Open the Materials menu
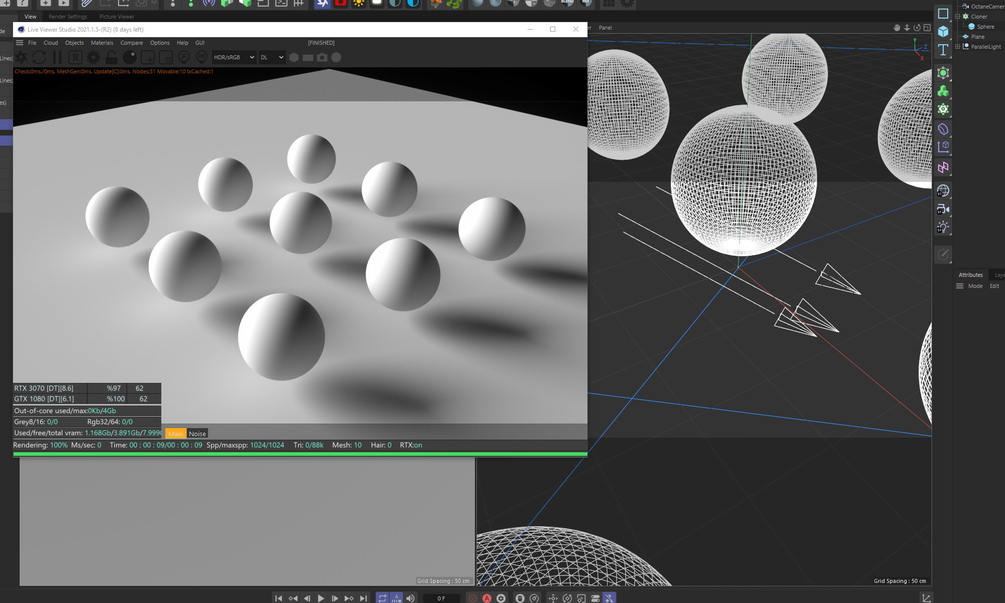1005x603 pixels. [102, 43]
